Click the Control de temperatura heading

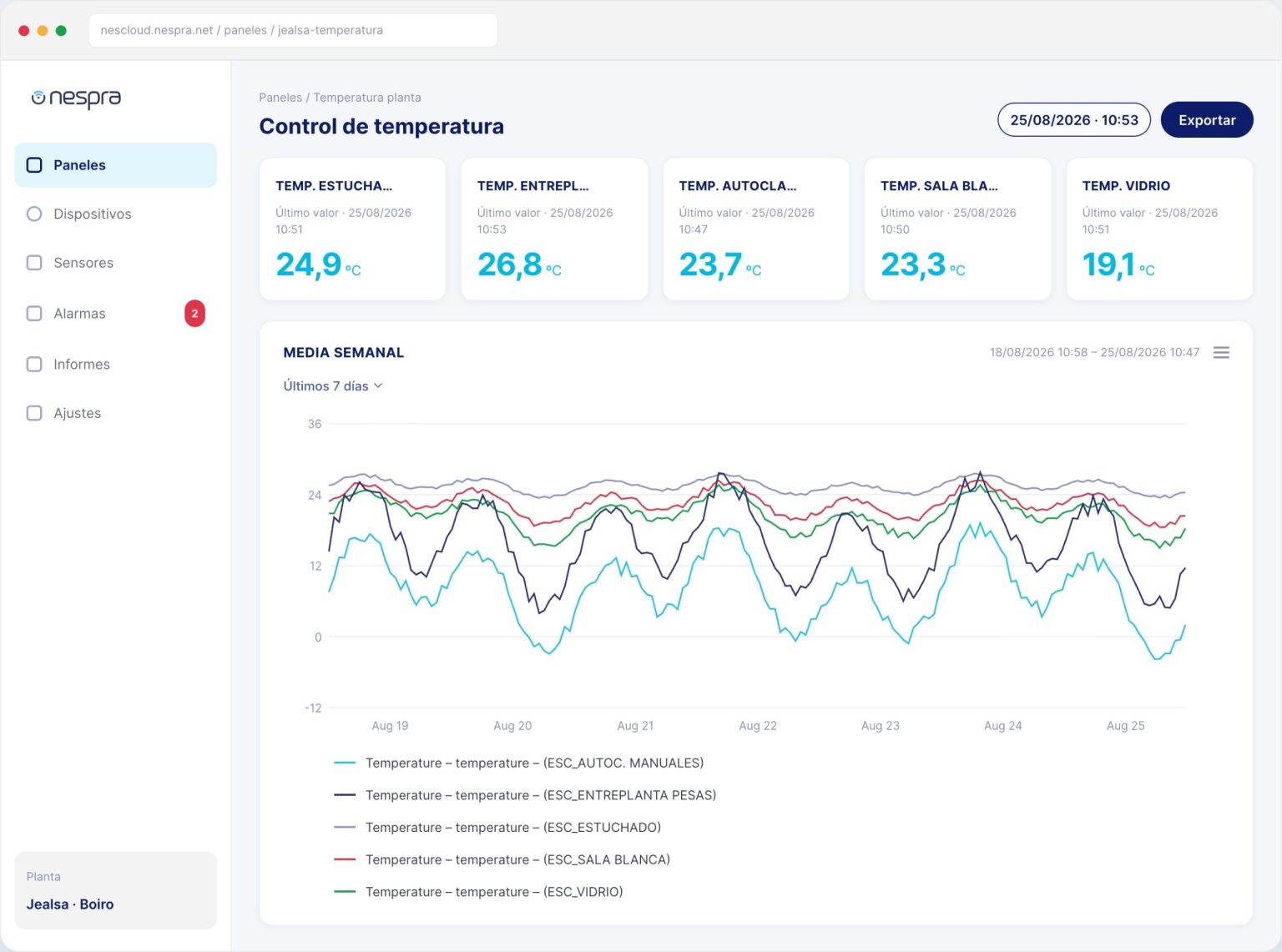[381, 127]
